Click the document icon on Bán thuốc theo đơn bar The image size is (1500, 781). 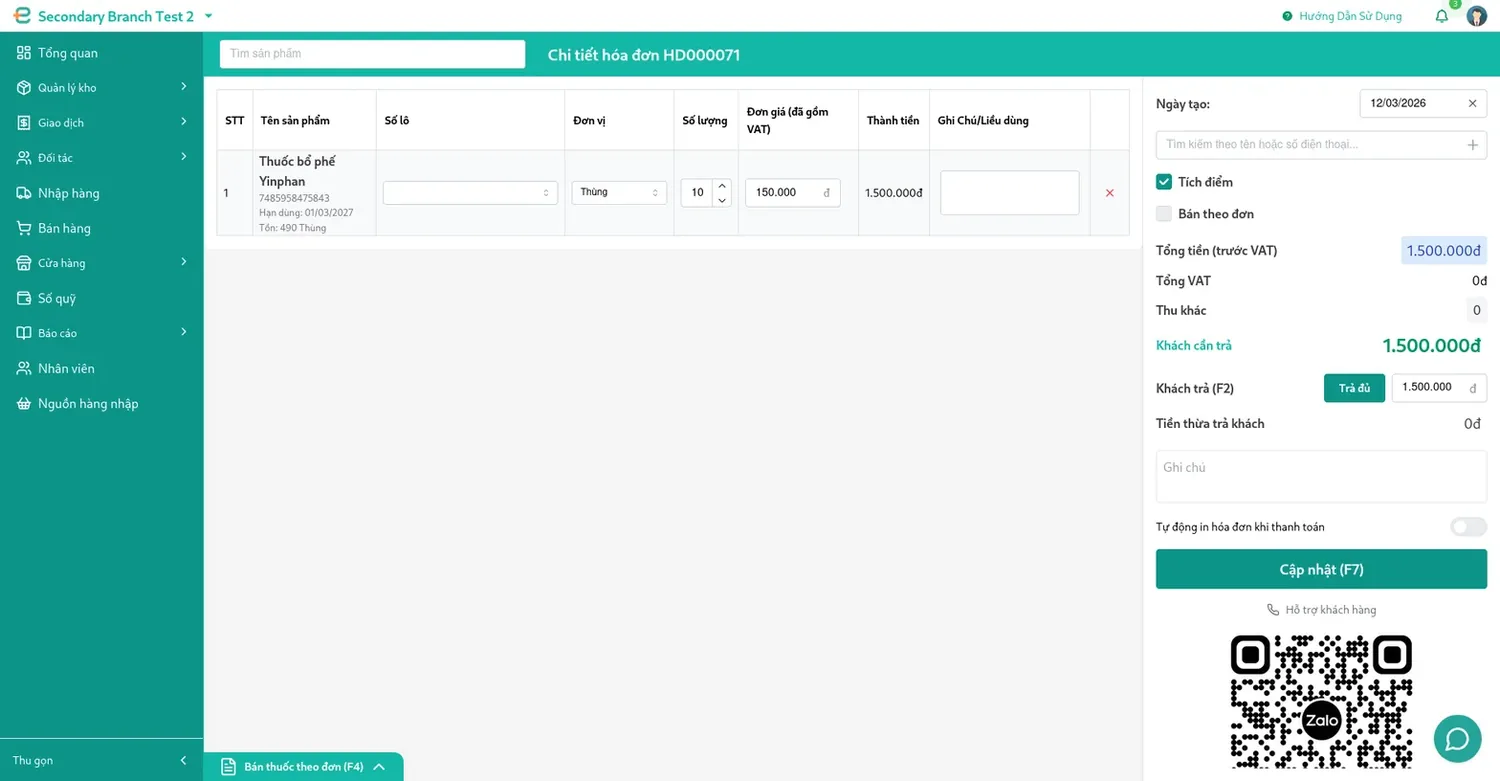[x=228, y=767]
